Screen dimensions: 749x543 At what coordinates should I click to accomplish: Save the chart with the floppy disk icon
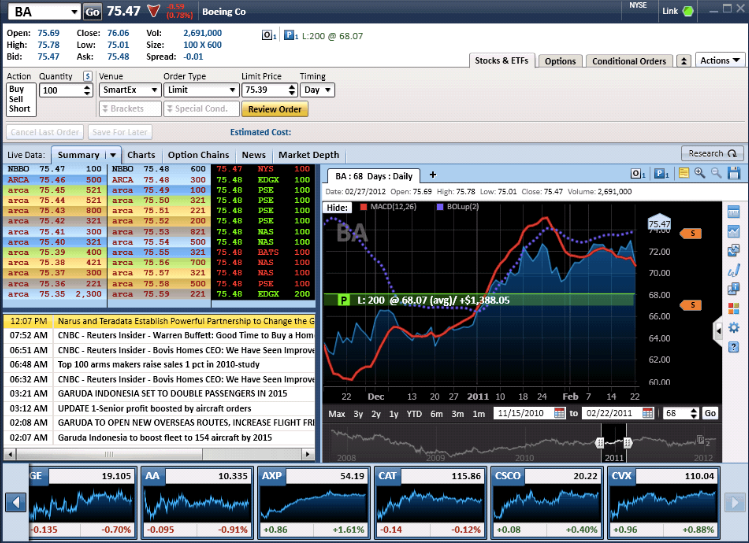click(734, 173)
